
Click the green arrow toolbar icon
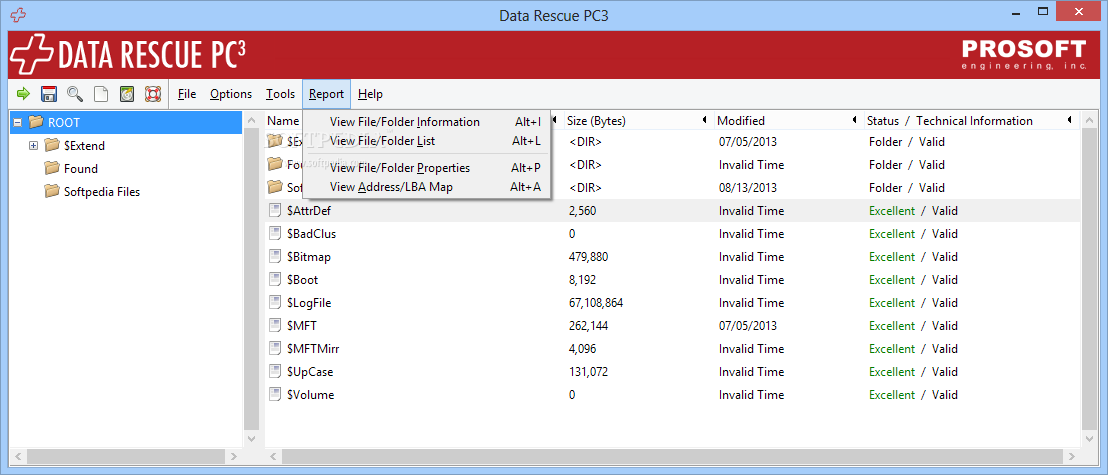[23, 93]
